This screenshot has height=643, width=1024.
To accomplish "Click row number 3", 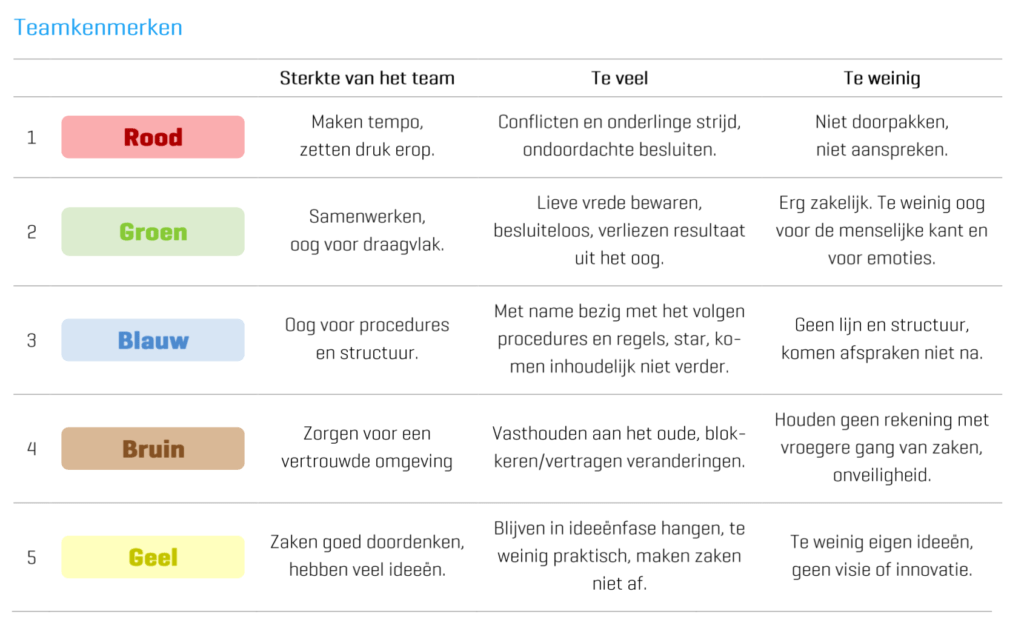I will tap(31, 341).
